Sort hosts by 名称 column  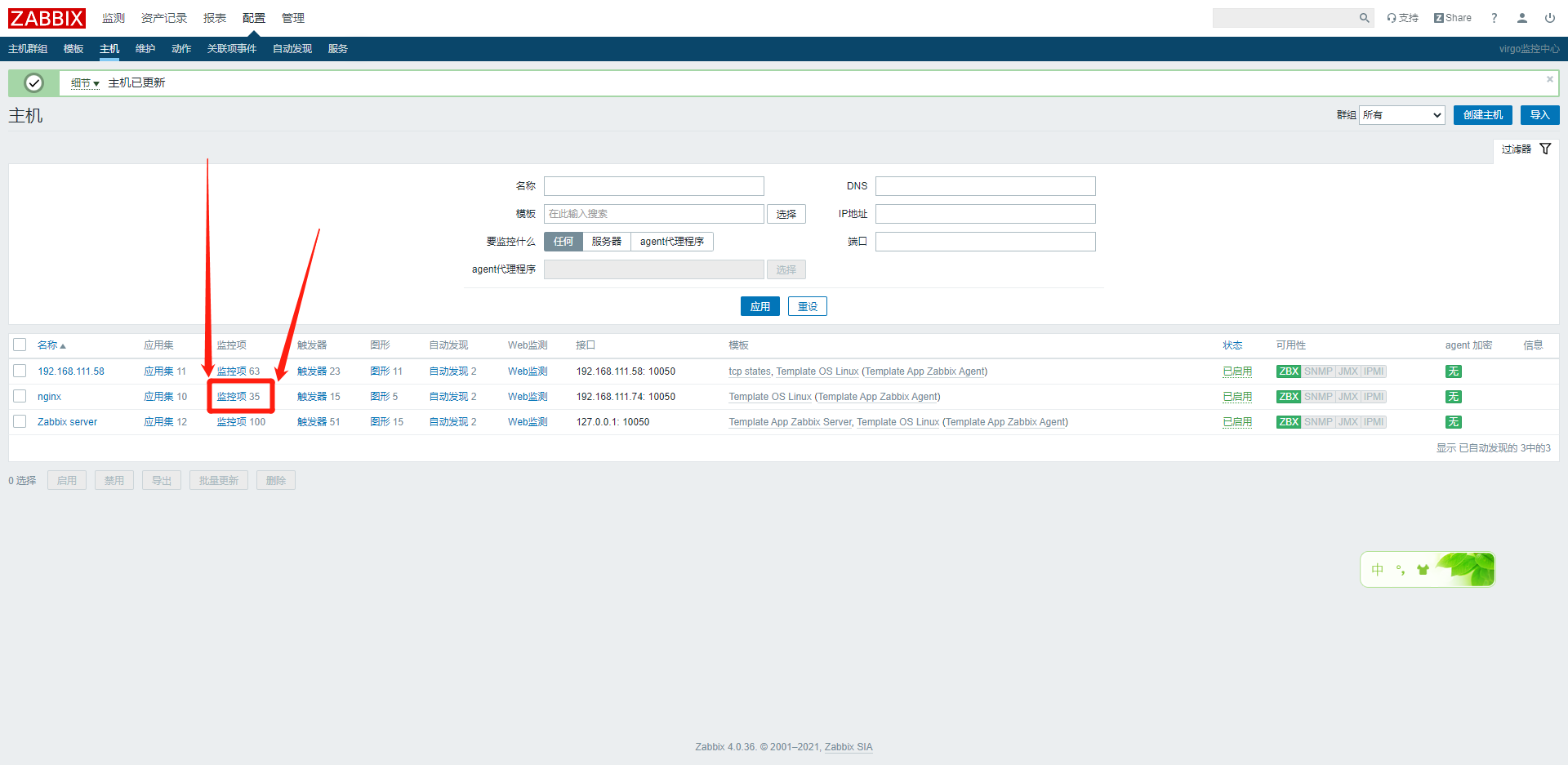coord(51,345)
